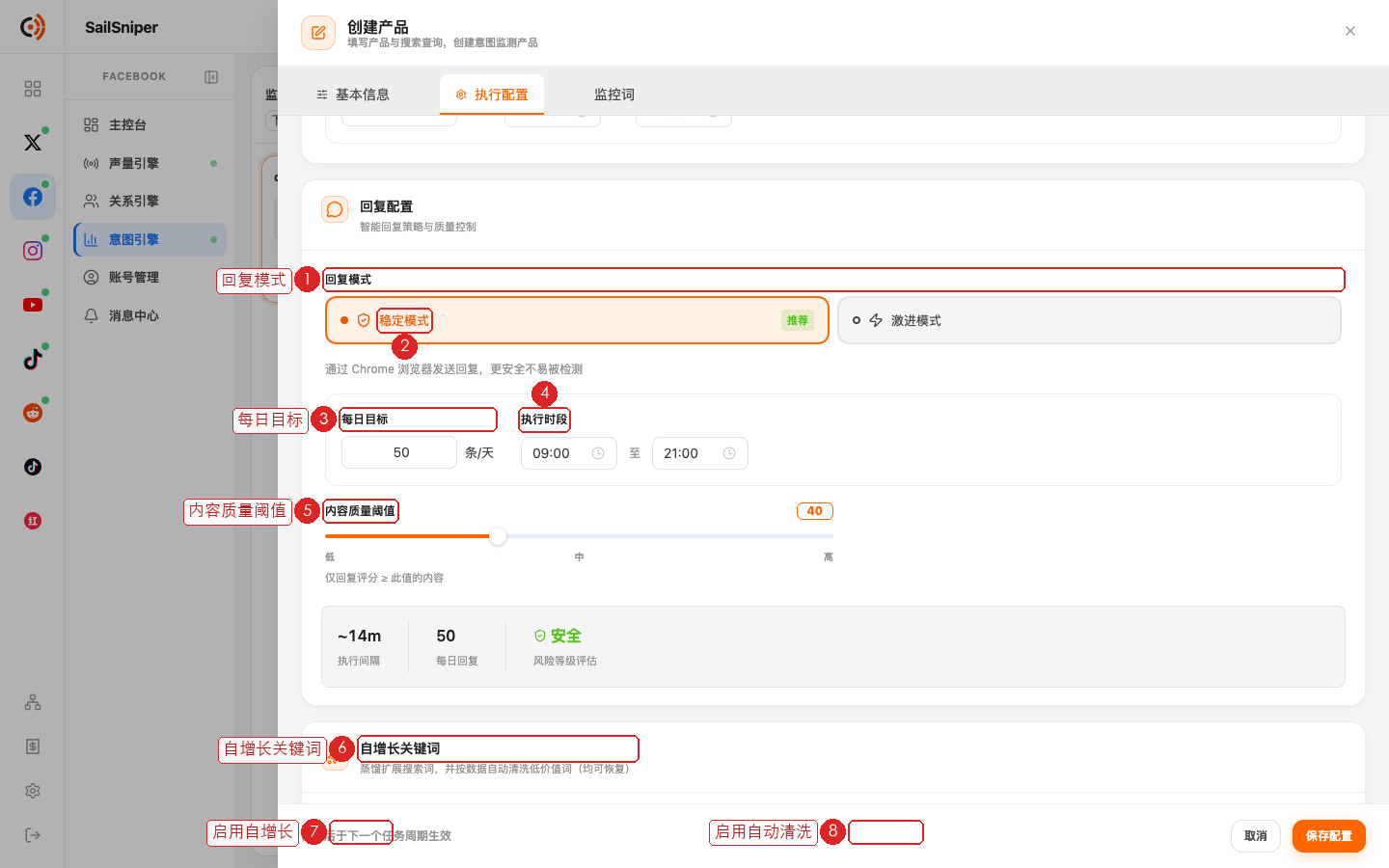
Task: Open 关系引擎 menu item
Action: click(150, 201)
